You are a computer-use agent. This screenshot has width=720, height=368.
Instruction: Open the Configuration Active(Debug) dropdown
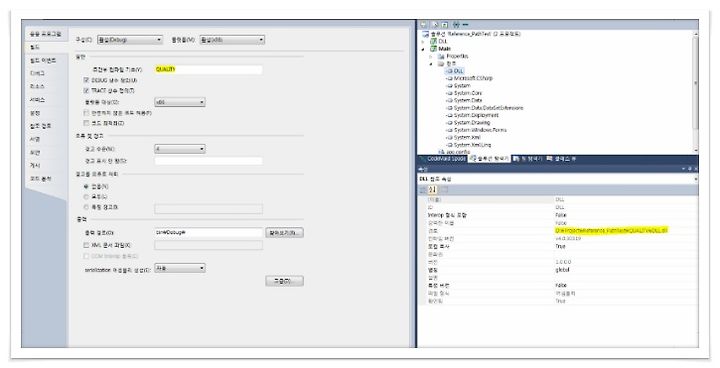coord(130,40)
